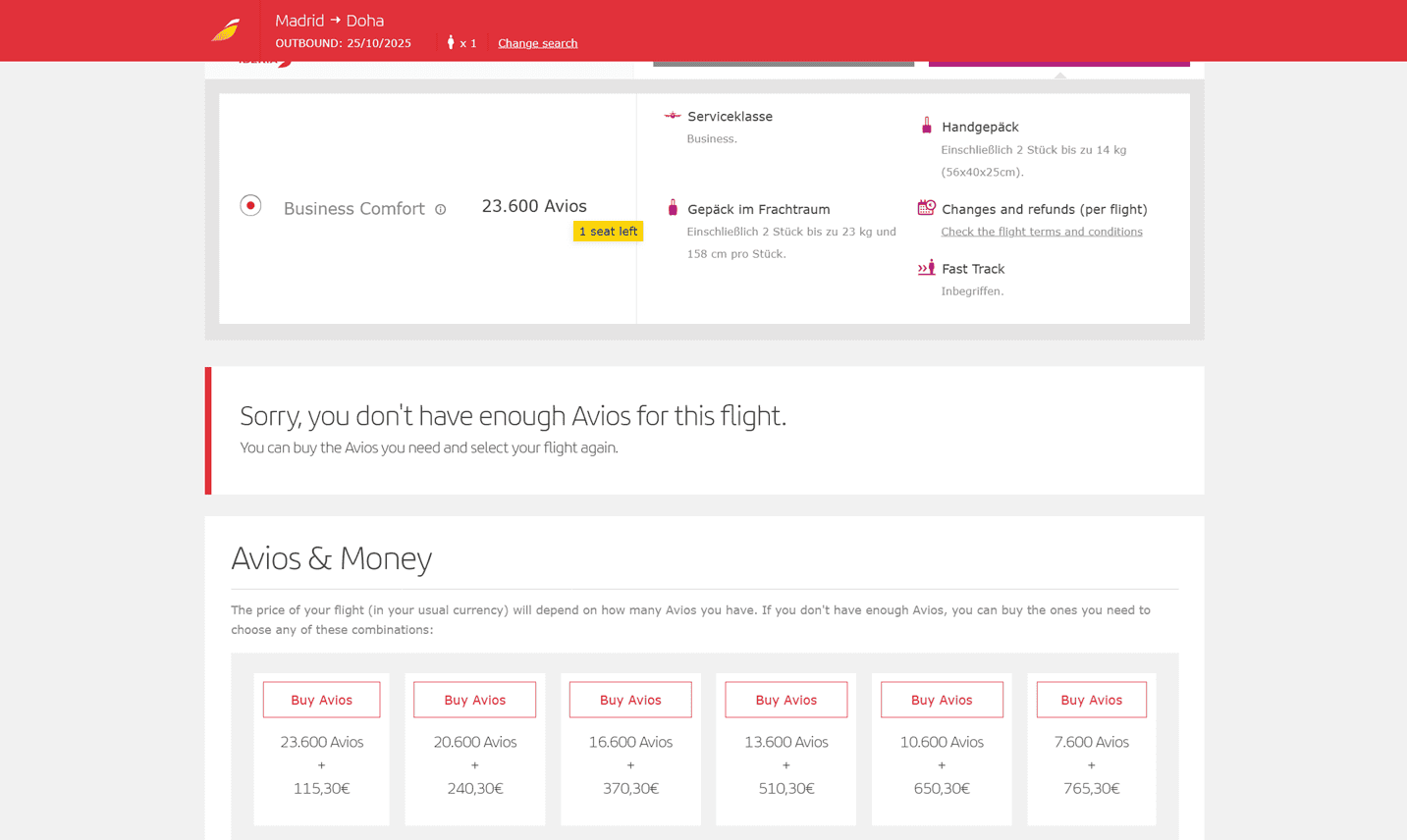Image resolution: width=1407 pixels, height=840 pixels.
Task: Buy Avios for 23.600 Avios + 115,30€ option
Action: tap(321, 700)
